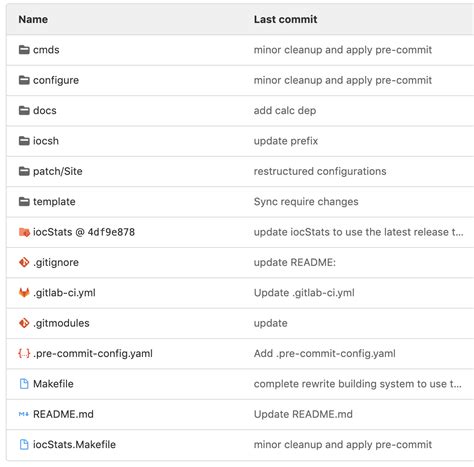The width and height of the screenshot is (474, 467).
Task: Open the patch/Site folder
Action: pos(58,171)
